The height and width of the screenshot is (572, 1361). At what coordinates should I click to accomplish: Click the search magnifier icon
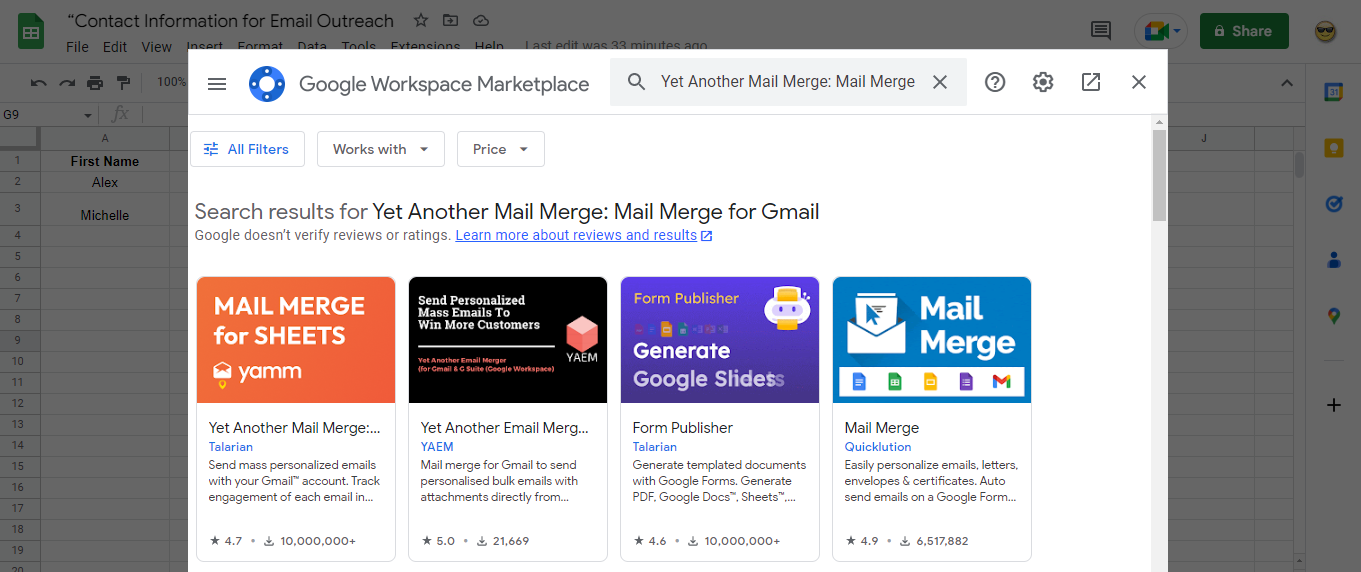[637, 82]
